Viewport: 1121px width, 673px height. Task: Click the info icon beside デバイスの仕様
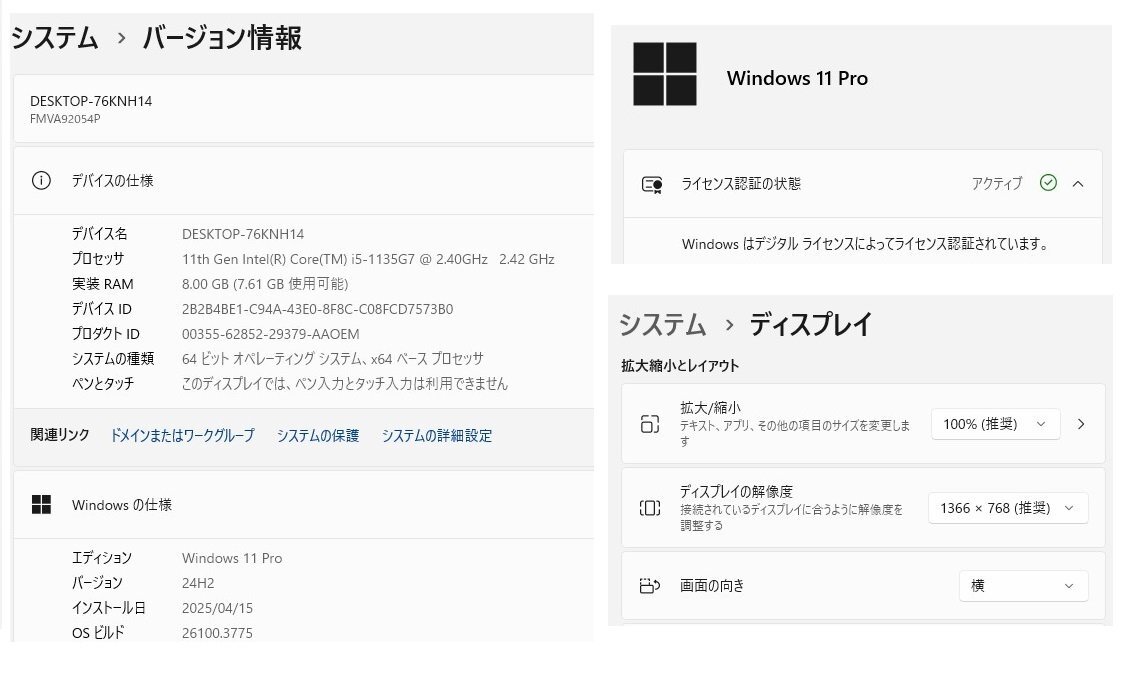click(x=41, y=181)
